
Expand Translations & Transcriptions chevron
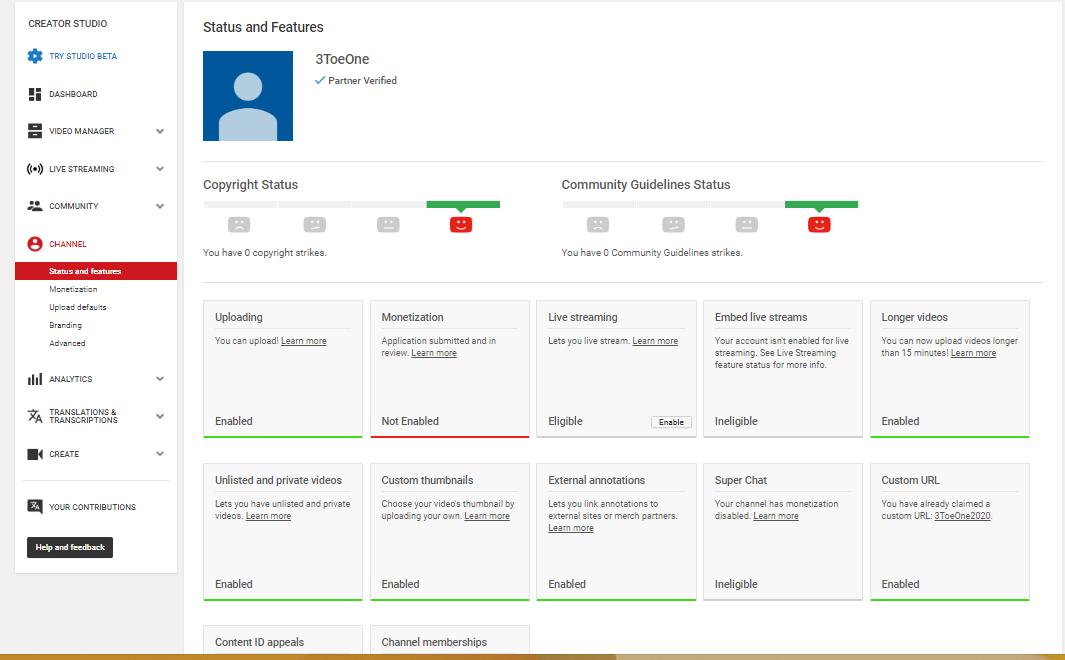coord(160,416)
